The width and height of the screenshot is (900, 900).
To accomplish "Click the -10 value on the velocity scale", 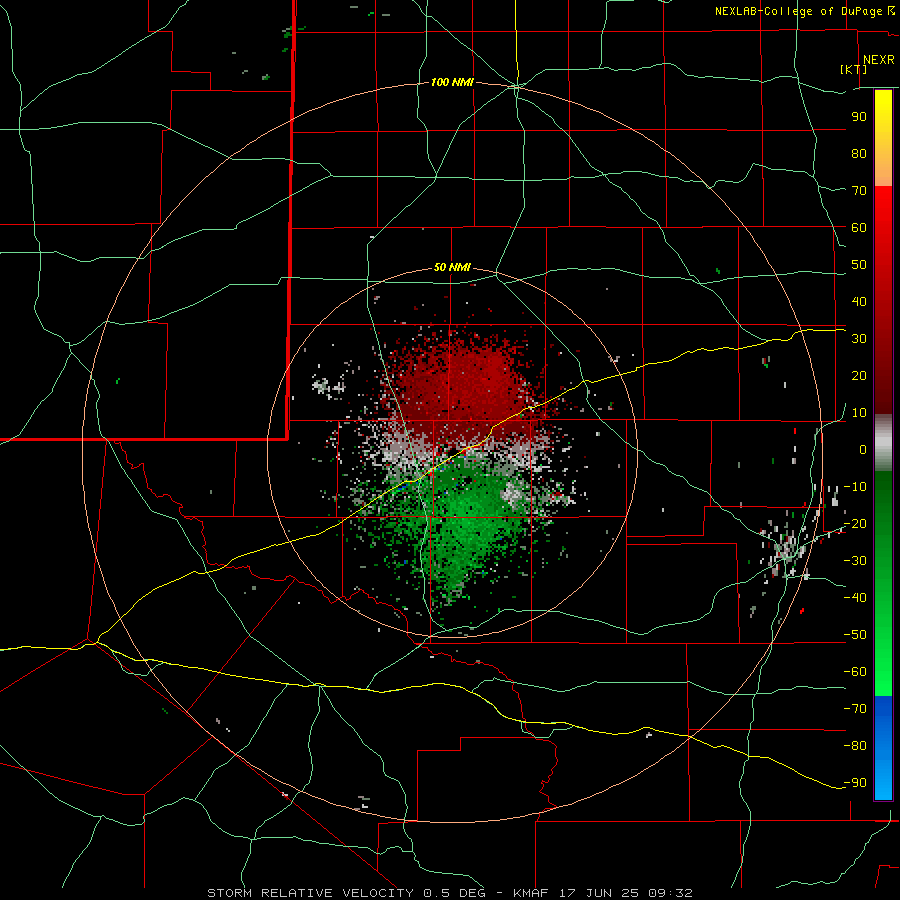I will (855, 487).
